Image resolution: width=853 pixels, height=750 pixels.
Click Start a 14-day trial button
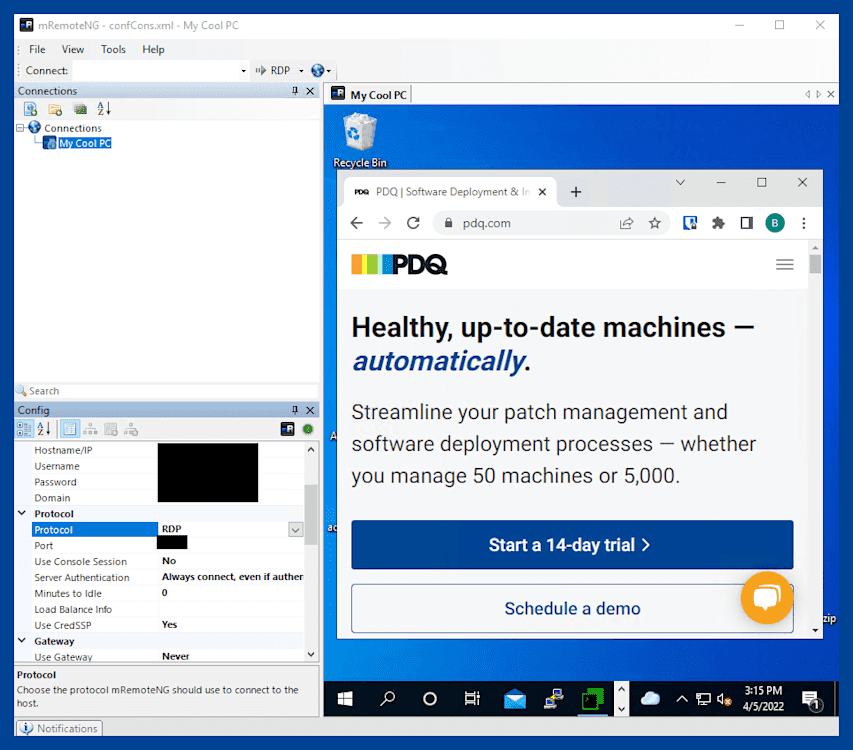coord(572,544)
